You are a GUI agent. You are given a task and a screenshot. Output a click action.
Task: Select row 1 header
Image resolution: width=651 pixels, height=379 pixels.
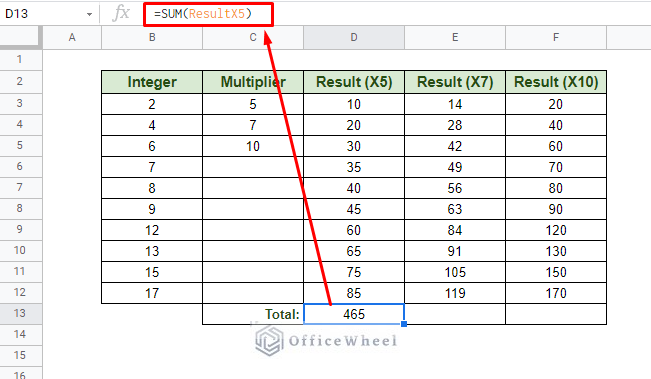click(21, 60)
